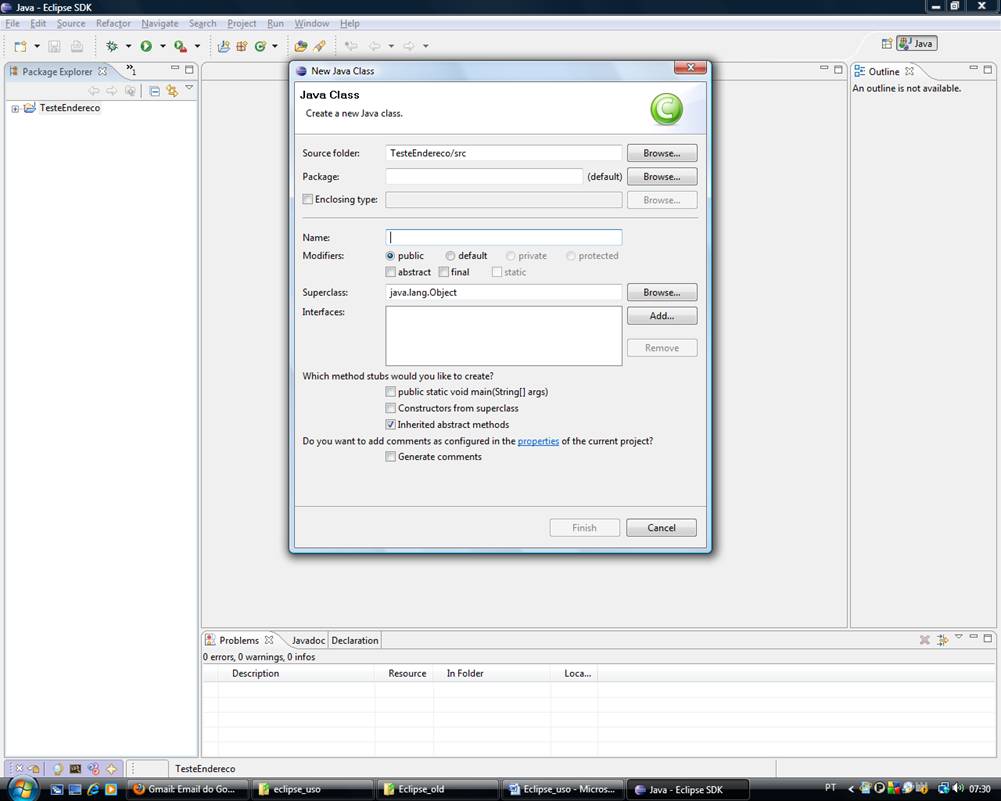This screenshot has width=1001, height=801.
Task: Click the Open Perspective icon
Action: point(887,43)
